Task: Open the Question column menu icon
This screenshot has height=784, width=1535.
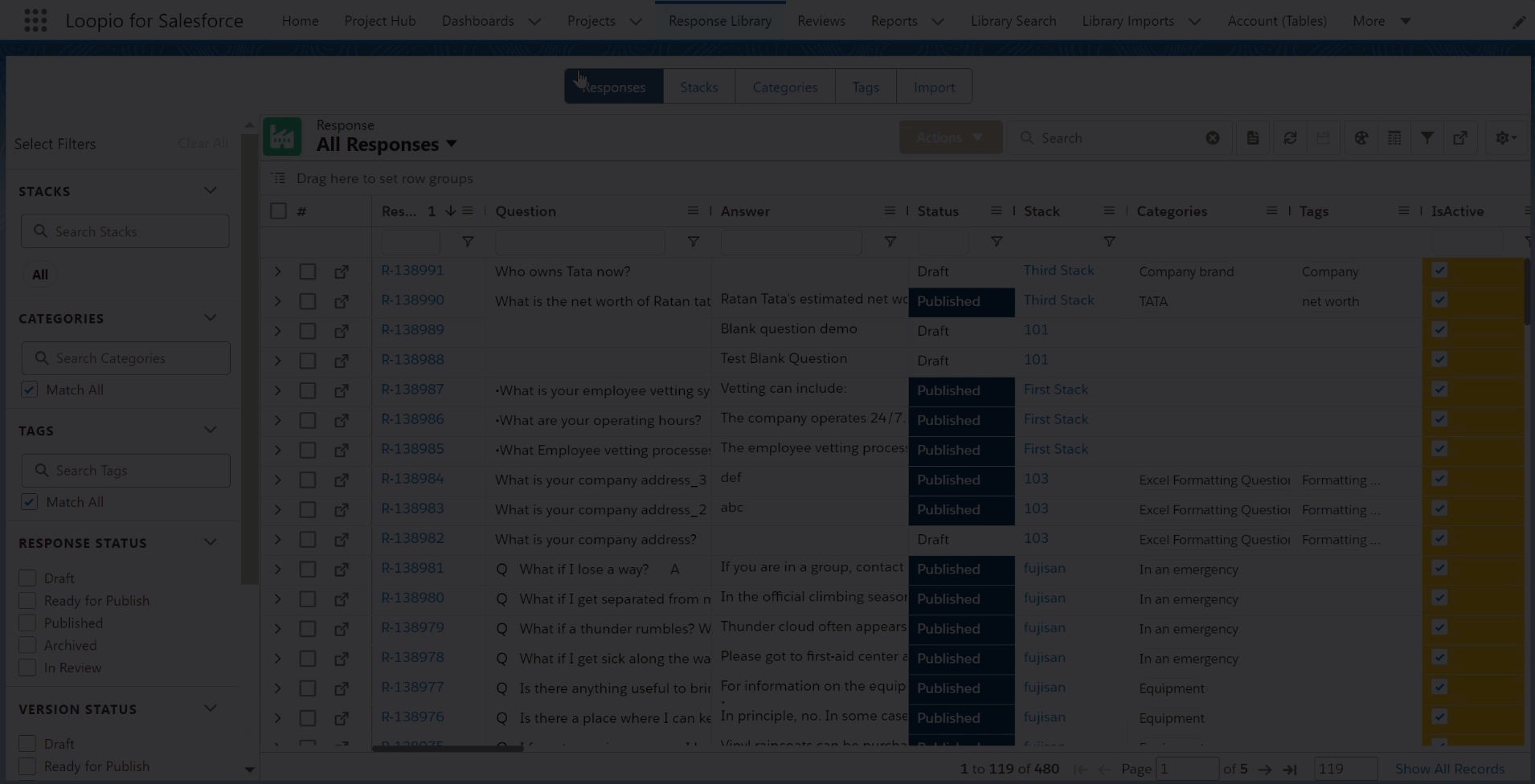Action: [693, 210]
